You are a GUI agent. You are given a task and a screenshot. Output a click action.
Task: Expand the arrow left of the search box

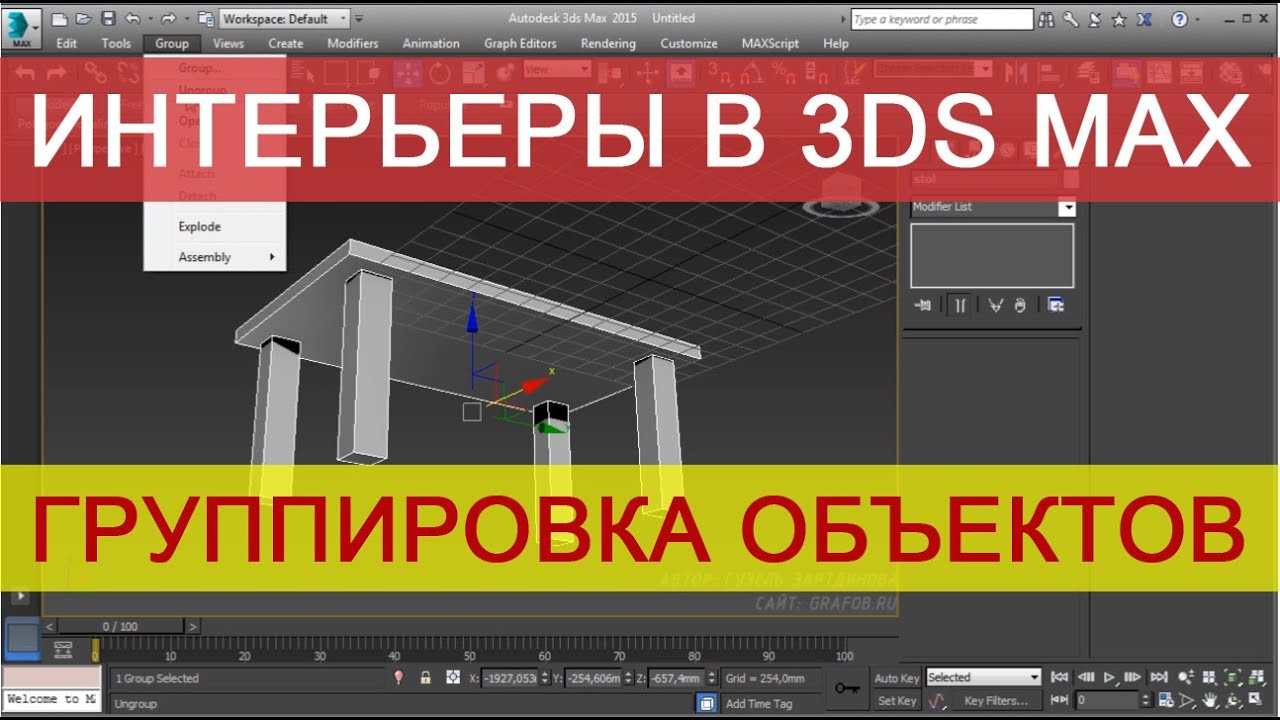844,19
